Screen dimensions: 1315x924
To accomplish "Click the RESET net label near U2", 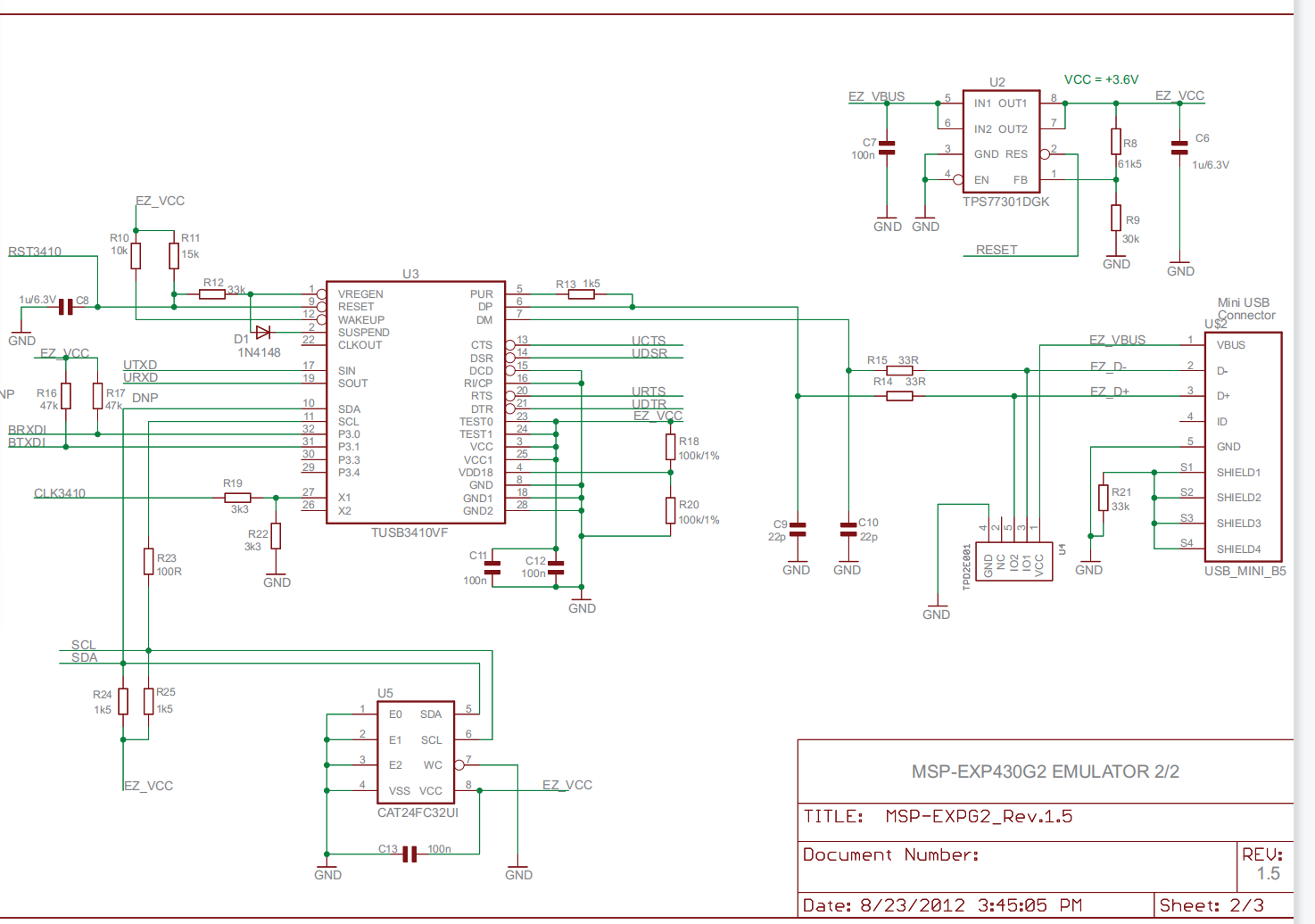I will [x=996, y=250].
